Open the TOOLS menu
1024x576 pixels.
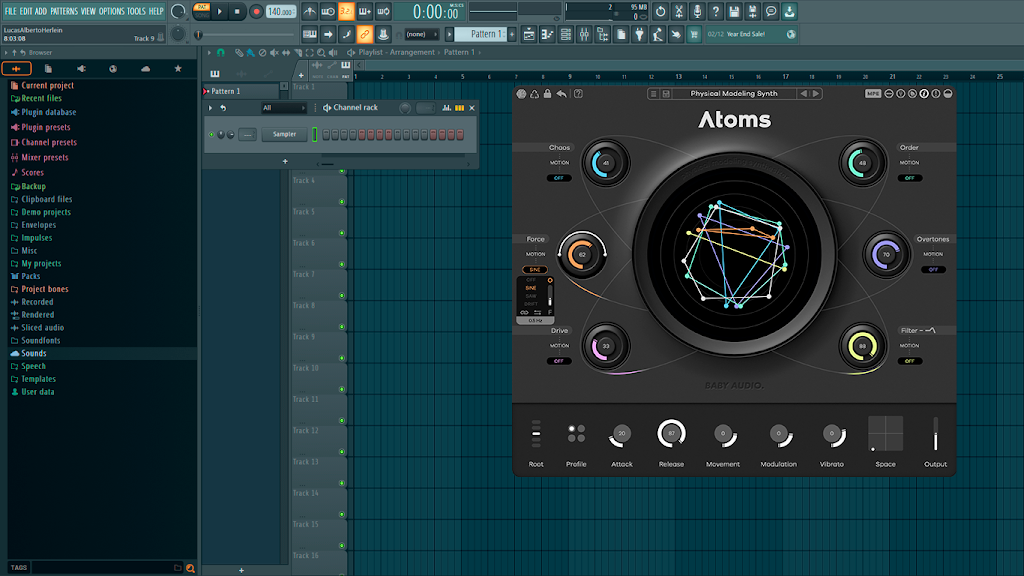[136, 11]
